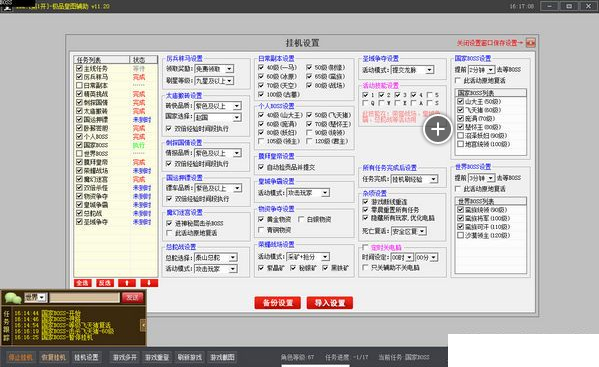Click the 导入设置 button
Screen dimensions: 599x367
330,303
